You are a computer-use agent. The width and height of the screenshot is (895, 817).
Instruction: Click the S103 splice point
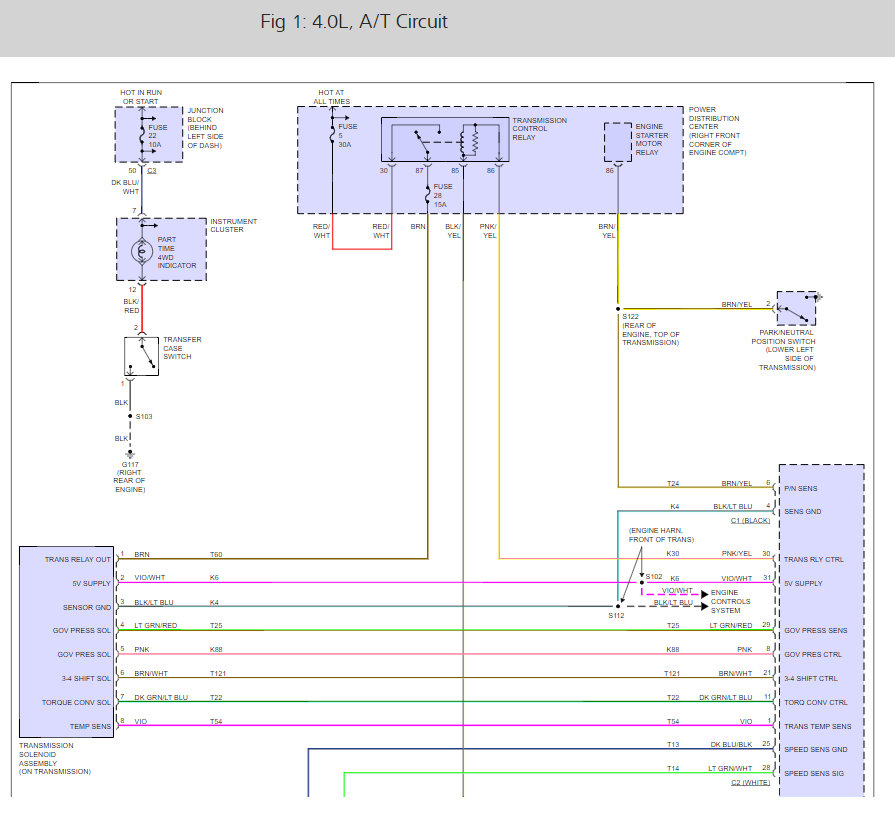[x=130, y=416]
